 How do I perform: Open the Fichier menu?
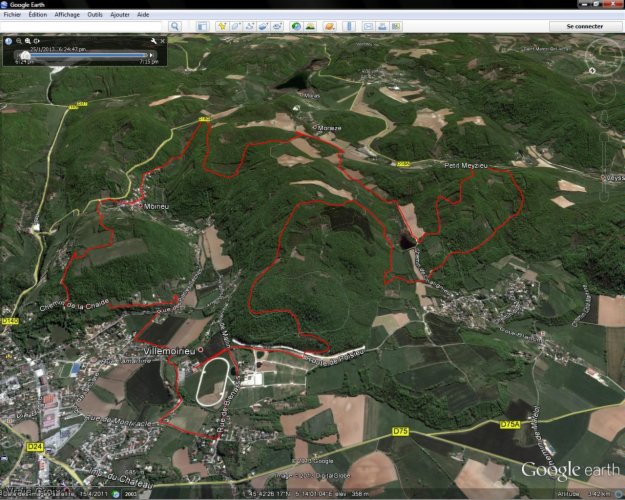[12, 15]
